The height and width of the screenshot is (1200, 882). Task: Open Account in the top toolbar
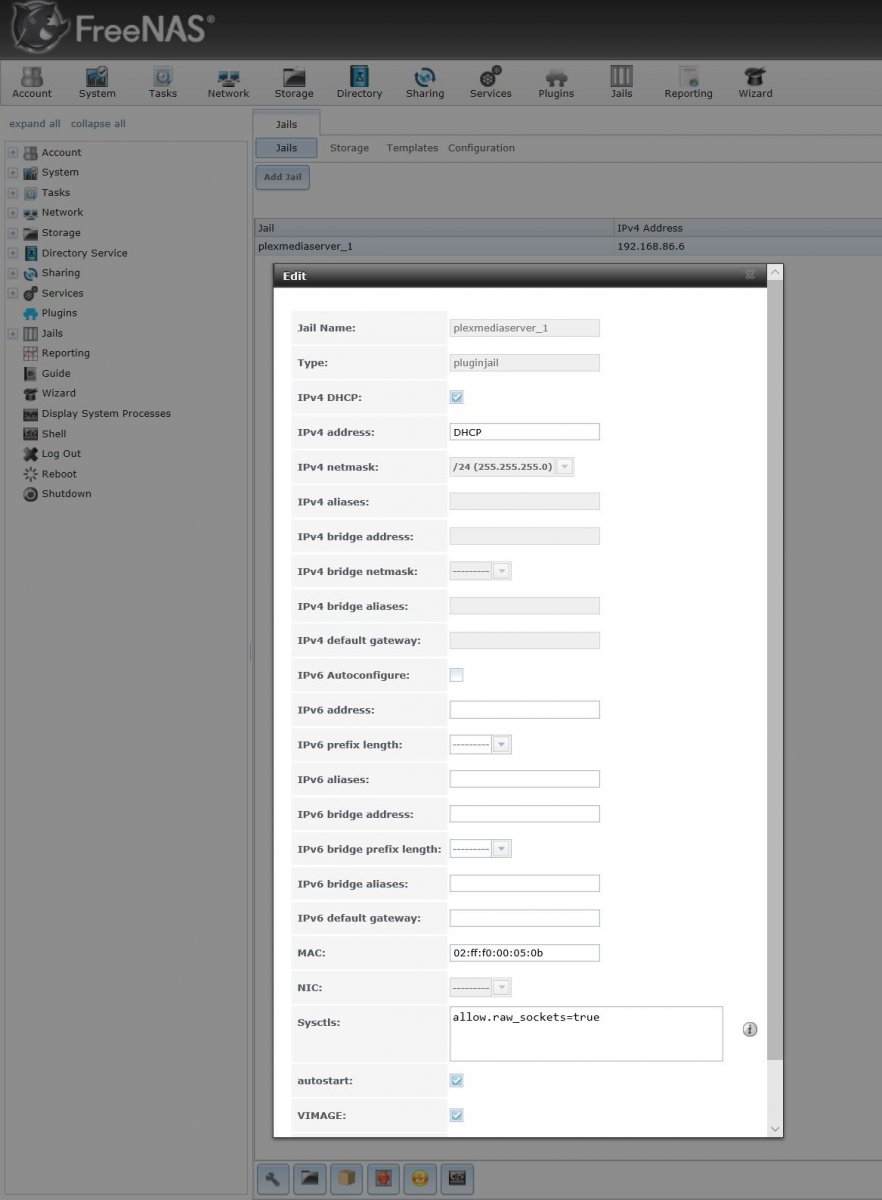[32, 83]
